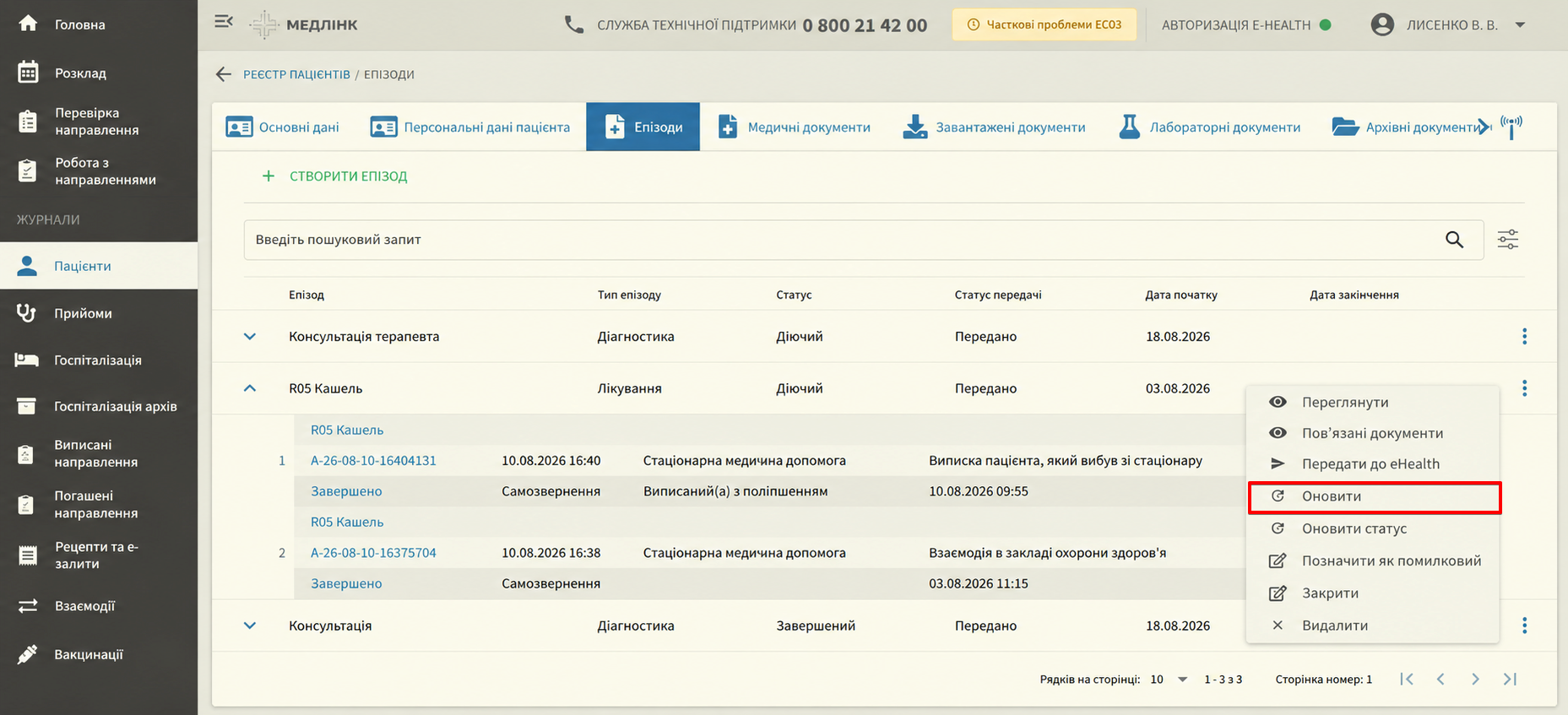Click the magnifier search icon

tap(1454, 240)
